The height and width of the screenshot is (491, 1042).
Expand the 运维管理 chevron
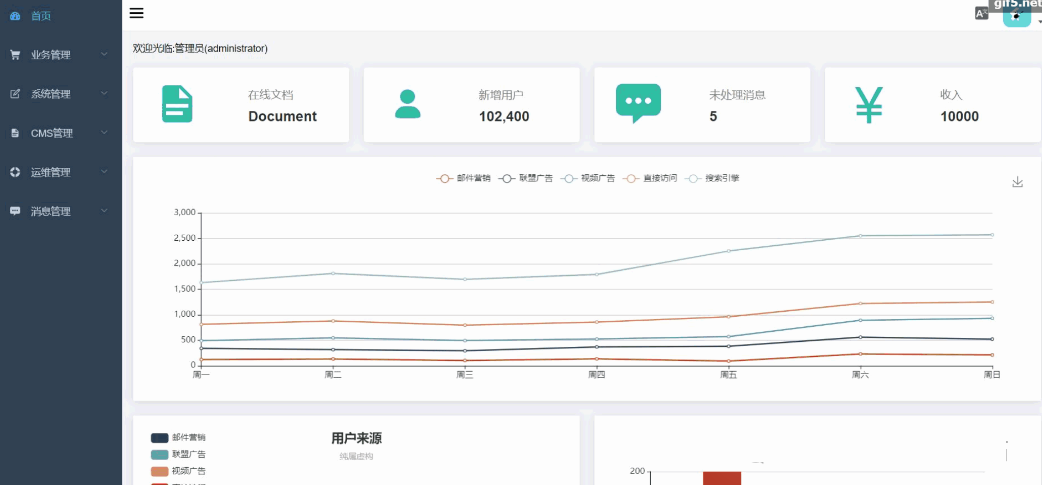pyautogui.click(x=104, y=172)
